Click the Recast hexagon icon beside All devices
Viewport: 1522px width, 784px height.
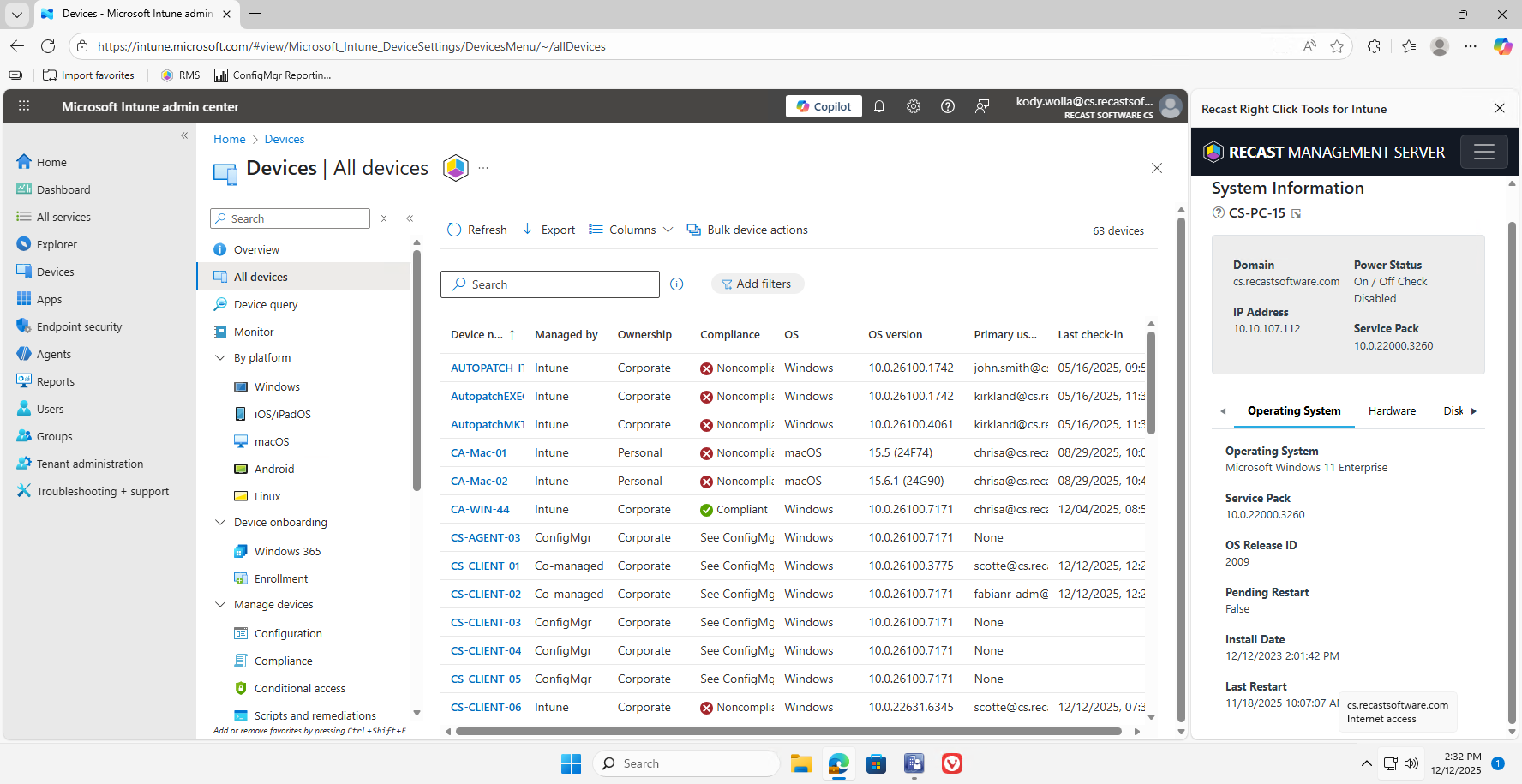tap(456, 168)
